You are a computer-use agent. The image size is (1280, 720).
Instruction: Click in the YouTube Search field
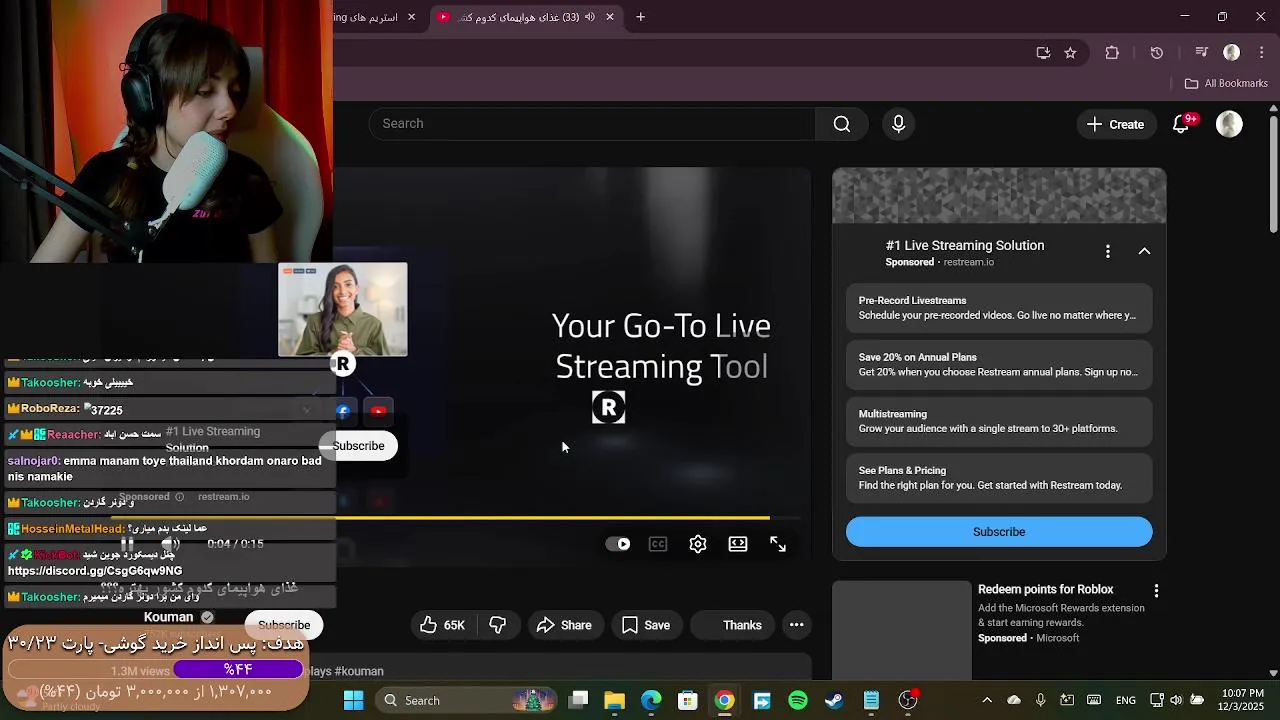(x=593, y=124)
